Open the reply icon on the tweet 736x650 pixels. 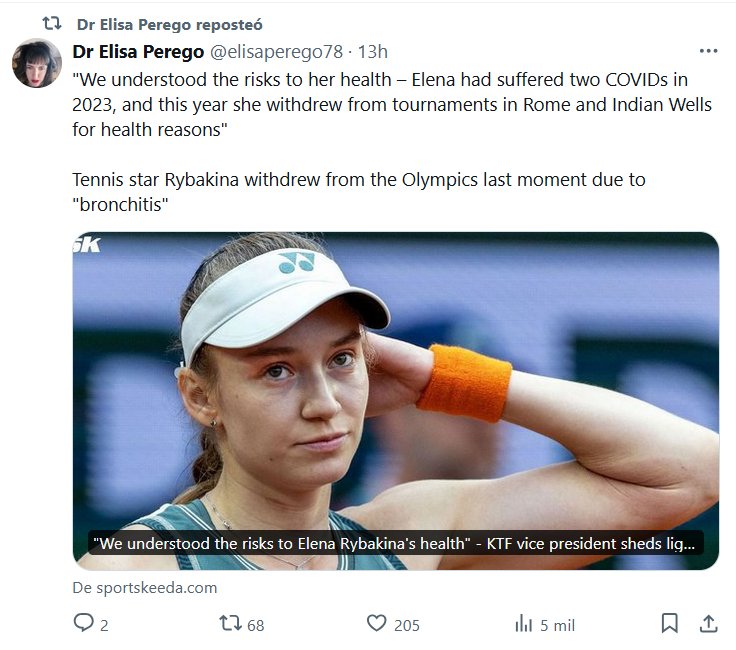(83, 624)
